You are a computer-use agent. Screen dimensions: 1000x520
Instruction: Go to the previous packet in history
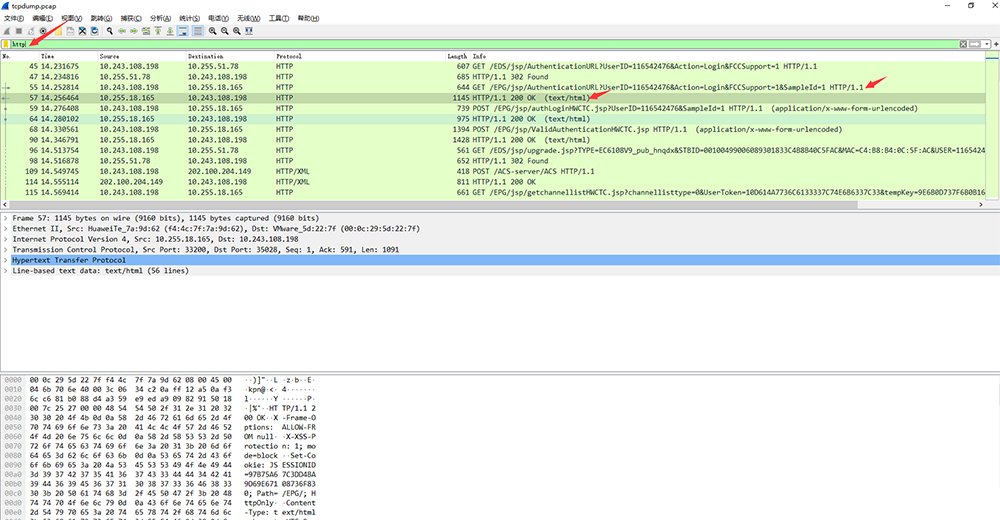122,31
